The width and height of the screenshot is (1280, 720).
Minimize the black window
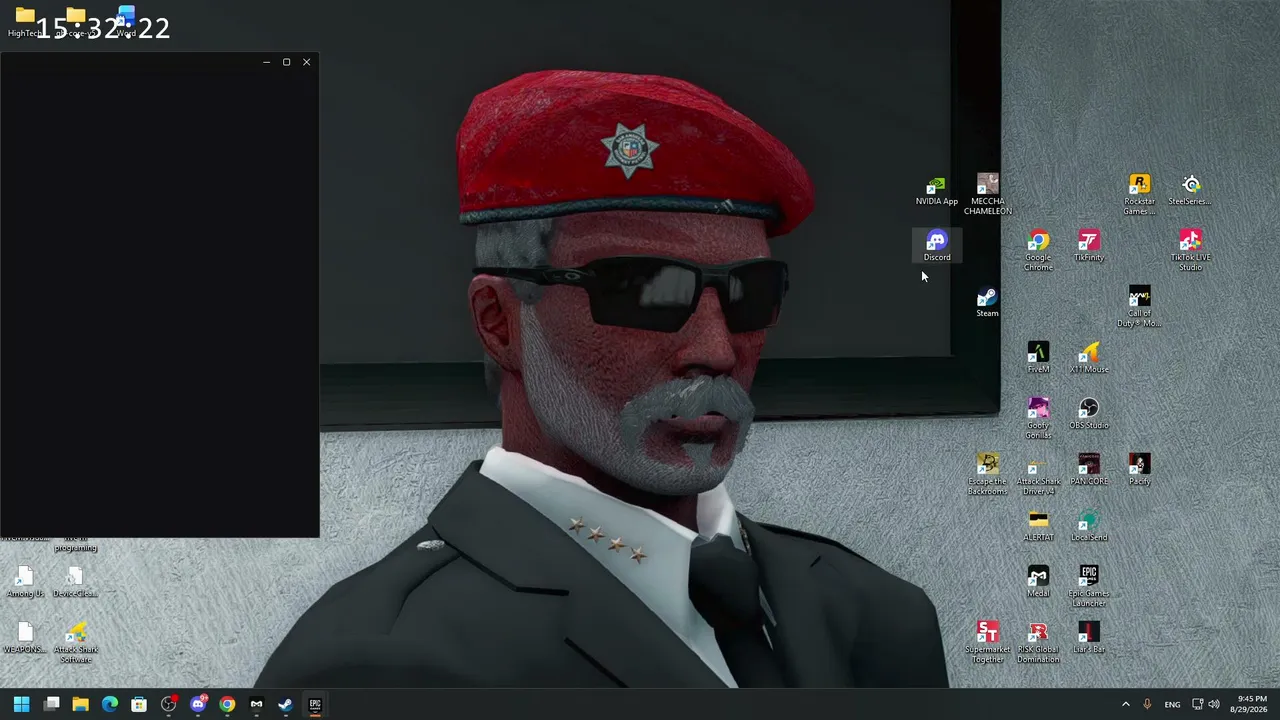266,62
